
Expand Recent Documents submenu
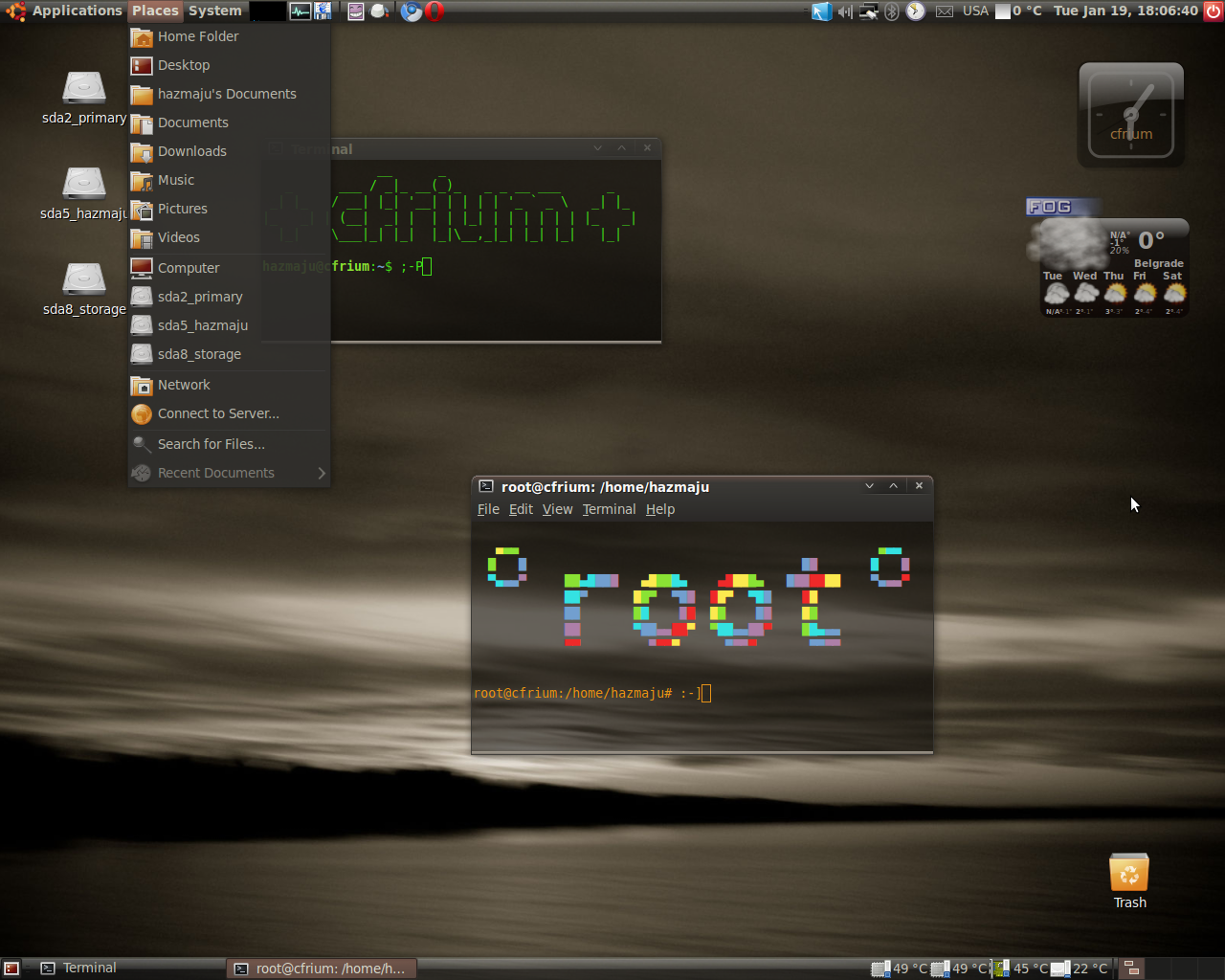[x=230, y=473]
